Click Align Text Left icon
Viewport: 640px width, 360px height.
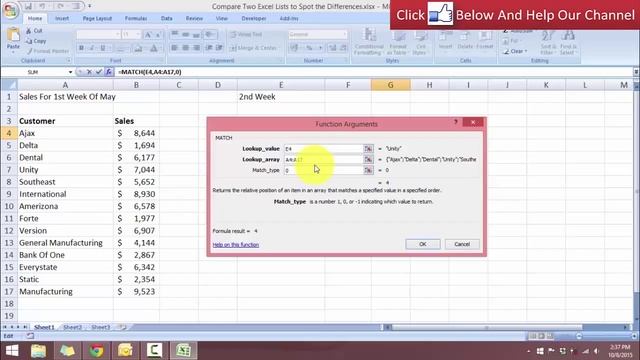174,48
